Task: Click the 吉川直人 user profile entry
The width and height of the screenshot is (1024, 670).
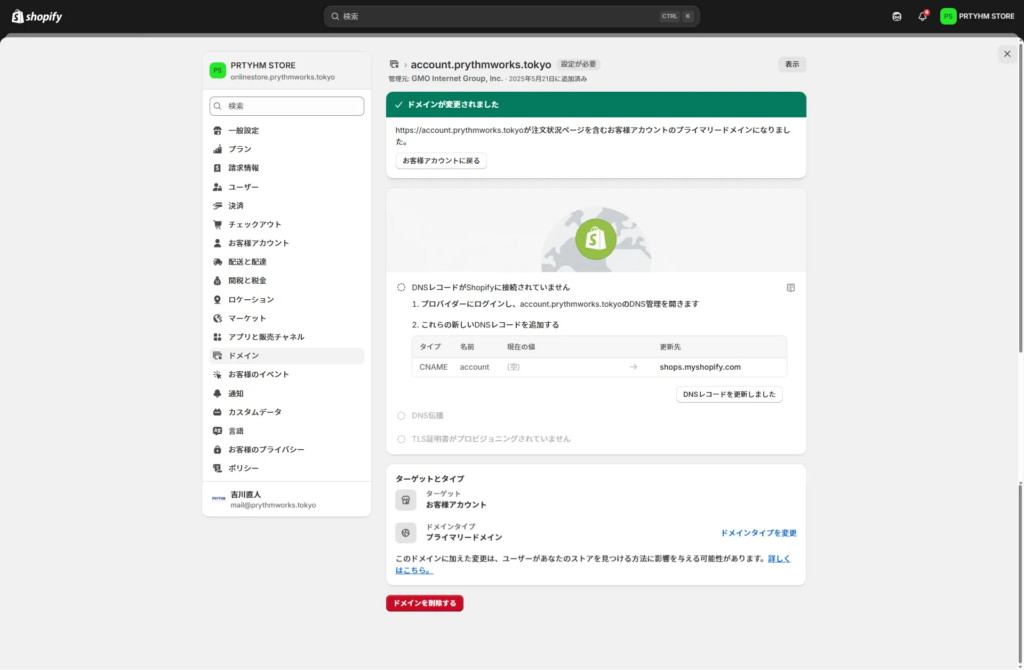Action: click(287, 500)
